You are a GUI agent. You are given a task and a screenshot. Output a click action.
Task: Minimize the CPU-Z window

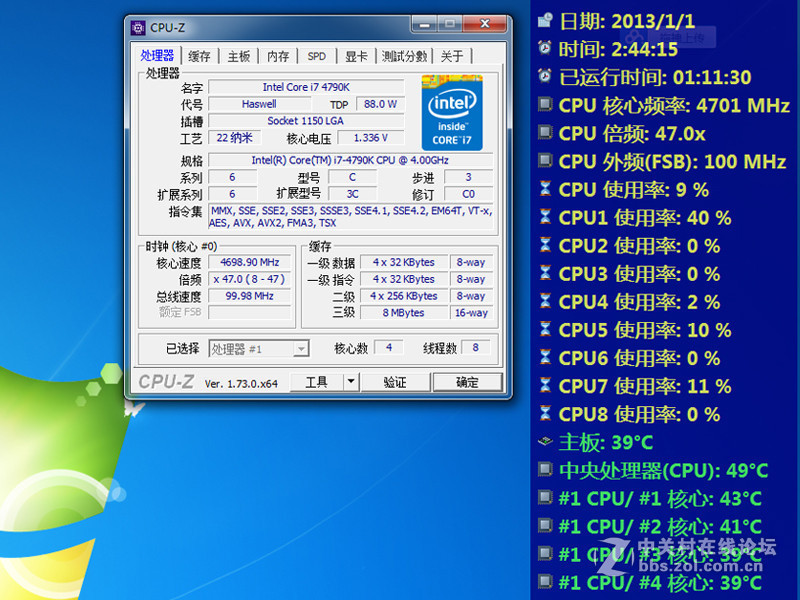click(x=424, y=23)
